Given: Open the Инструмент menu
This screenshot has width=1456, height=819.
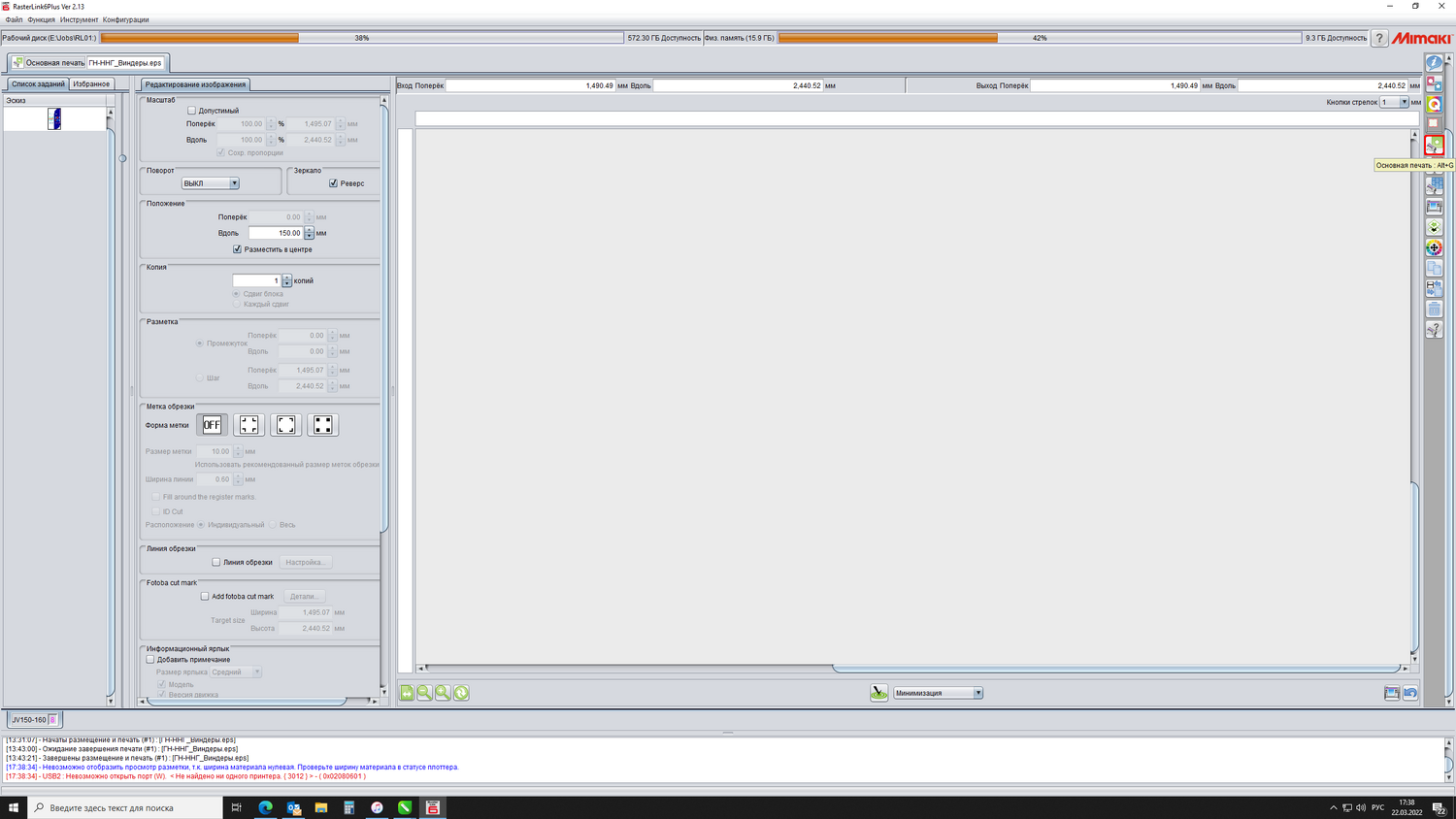Looking at the screenshot, I should pyautogui.click(x=79, y=19).
